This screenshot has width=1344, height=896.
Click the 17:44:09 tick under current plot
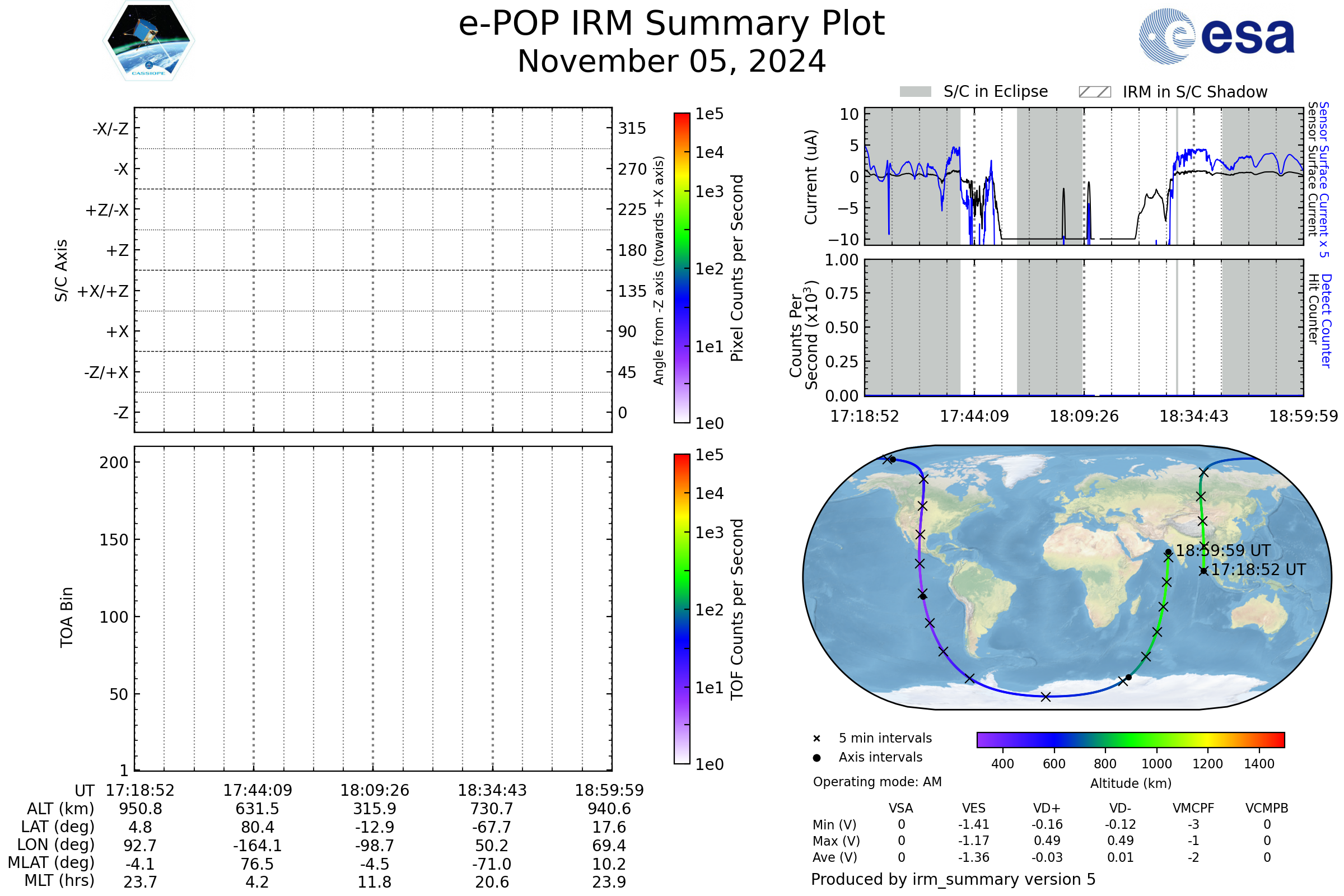click(x=974, y=416)
